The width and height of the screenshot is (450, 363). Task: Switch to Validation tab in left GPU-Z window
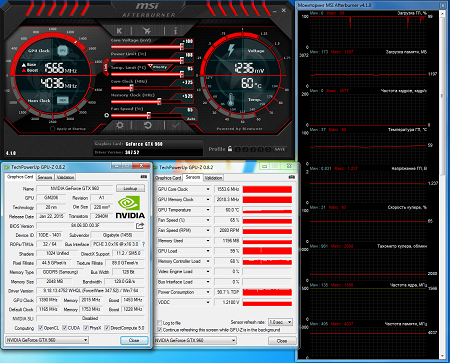(x=65, y=177)
